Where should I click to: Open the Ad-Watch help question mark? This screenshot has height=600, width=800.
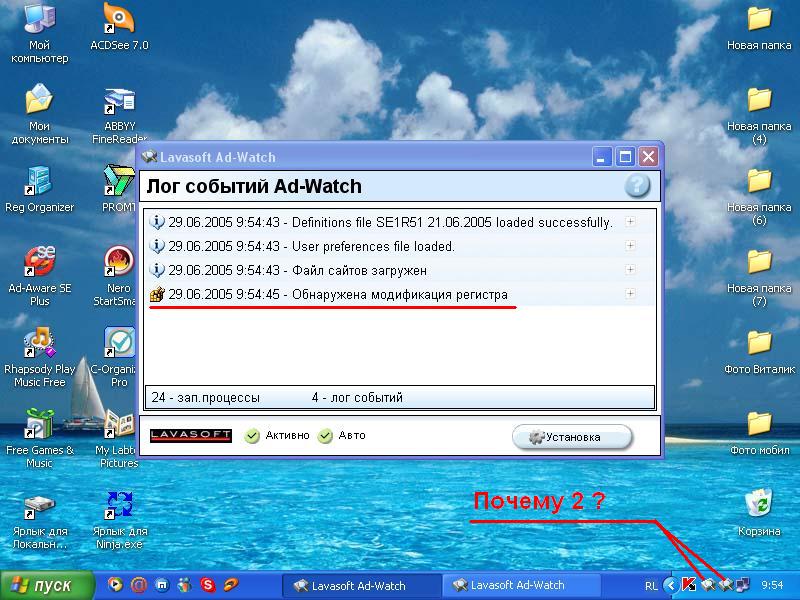tap(637, 186)
